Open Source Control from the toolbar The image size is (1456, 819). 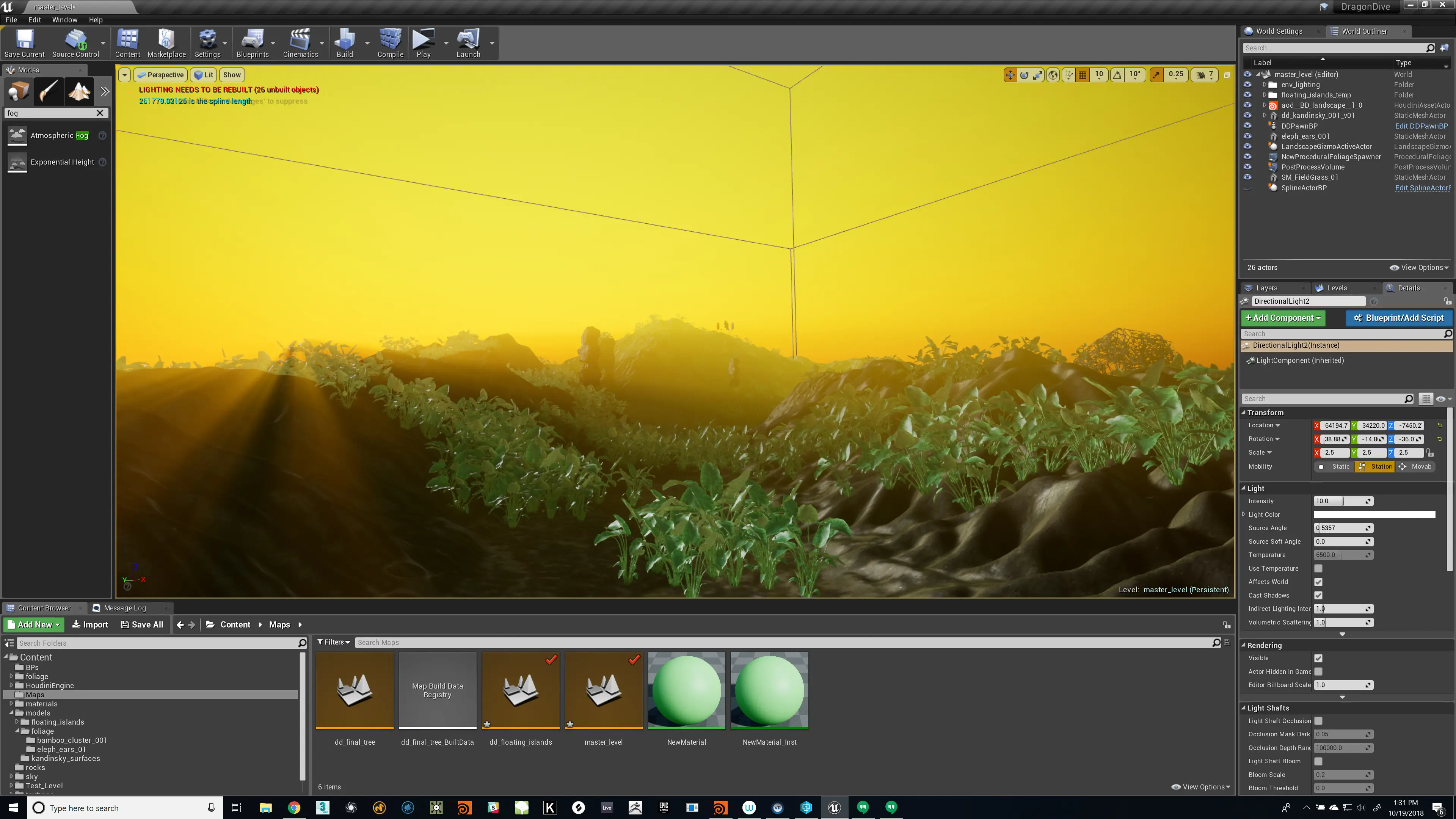[75, 44]
